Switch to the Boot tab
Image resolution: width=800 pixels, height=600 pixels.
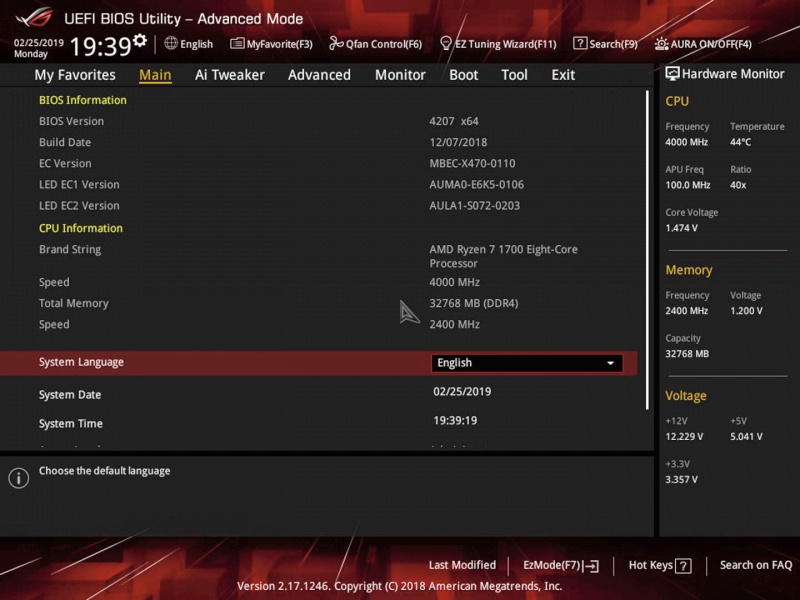point(463,75)
